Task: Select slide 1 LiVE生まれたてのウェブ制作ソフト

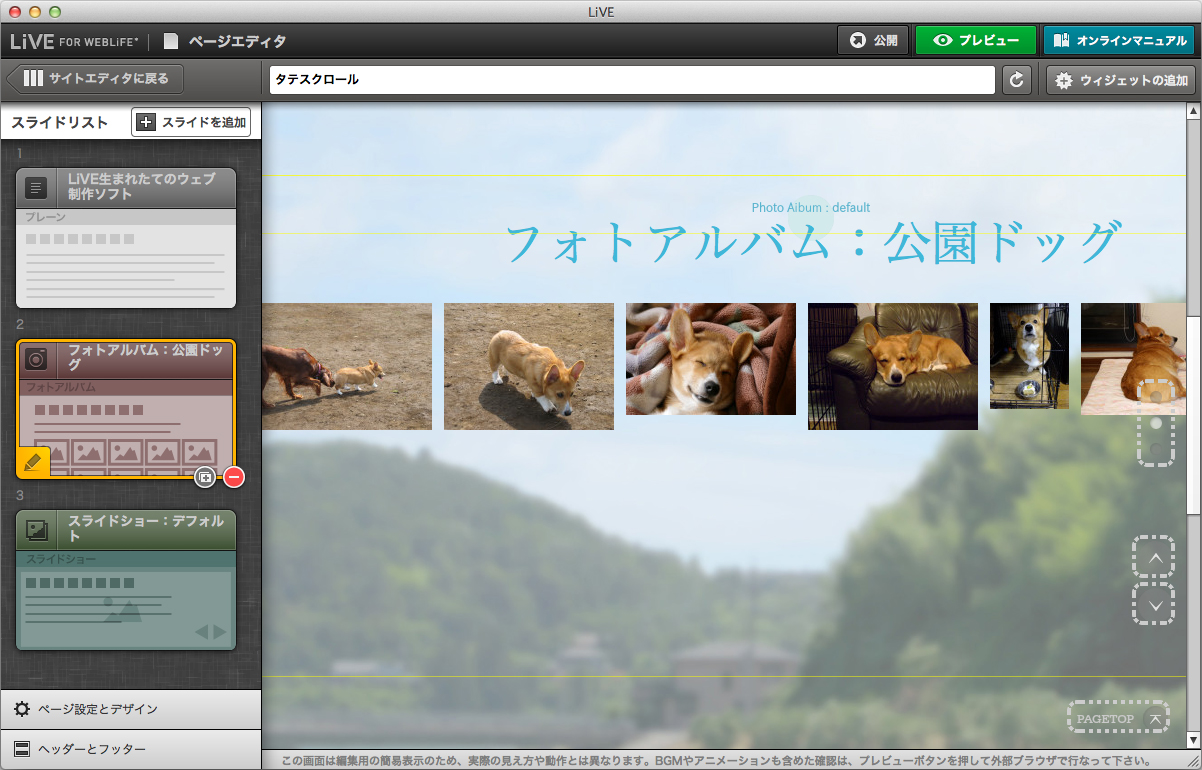Action: pos(126,238)
